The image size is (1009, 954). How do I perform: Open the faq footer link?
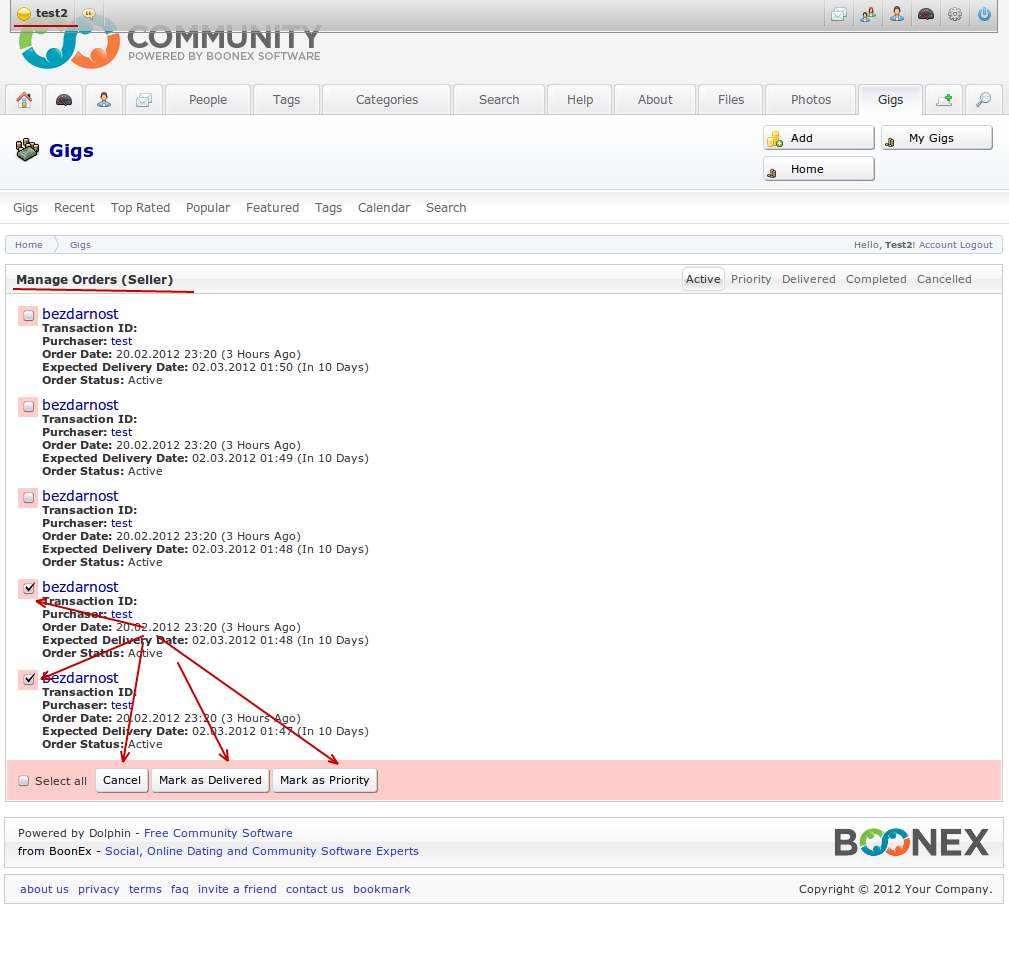pos(180,889)
